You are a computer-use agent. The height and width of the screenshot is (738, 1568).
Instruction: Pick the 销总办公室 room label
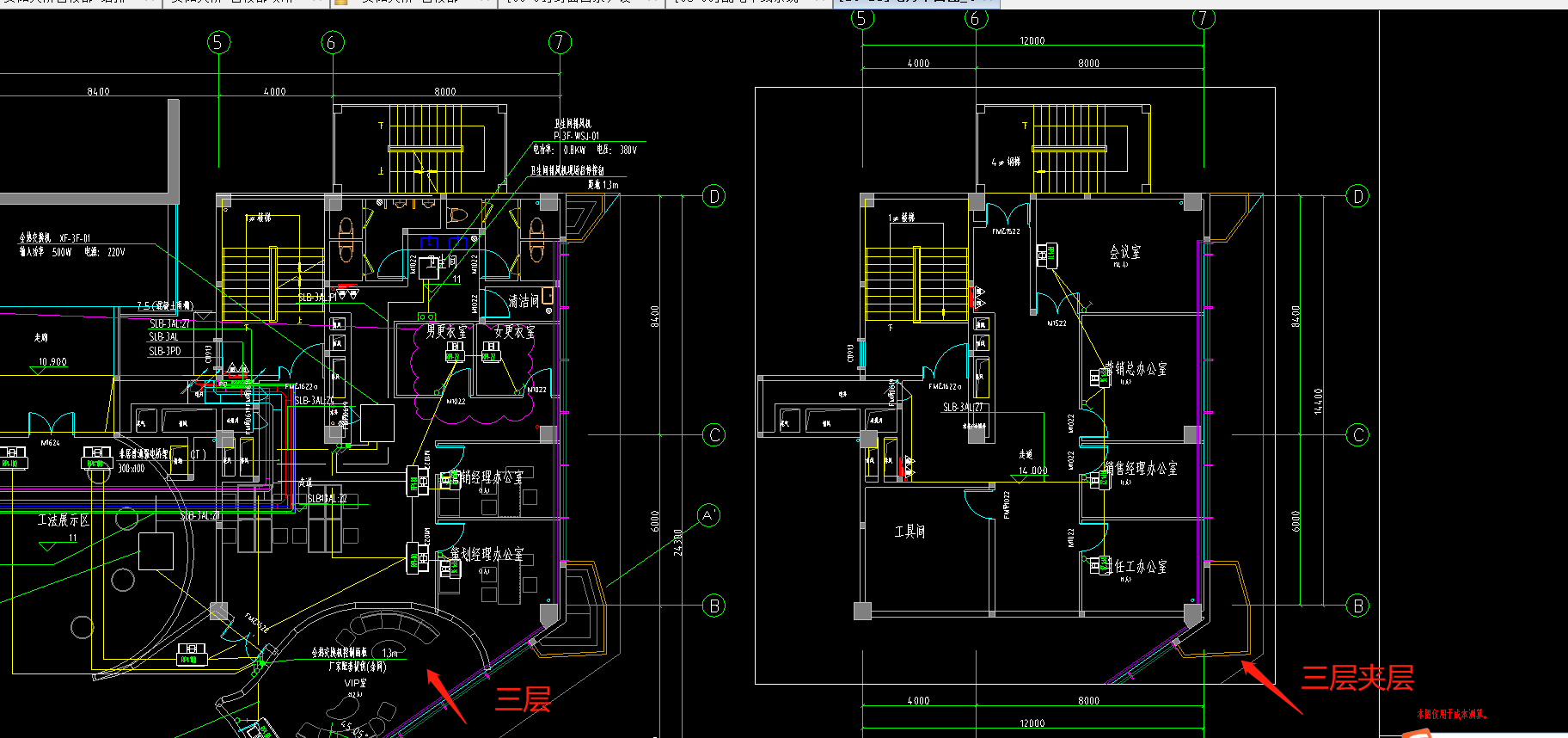coord(1136,369)
